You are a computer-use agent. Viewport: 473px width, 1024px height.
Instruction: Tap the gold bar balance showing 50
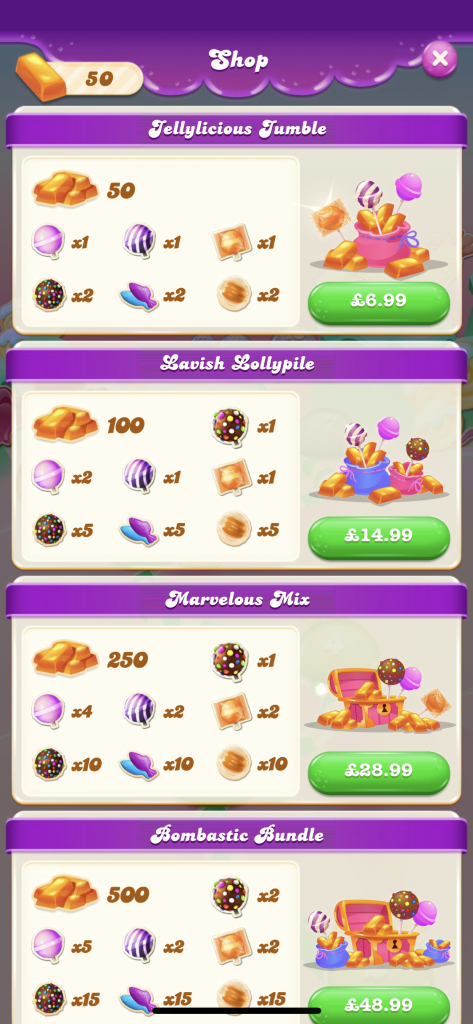coord(79,78)
